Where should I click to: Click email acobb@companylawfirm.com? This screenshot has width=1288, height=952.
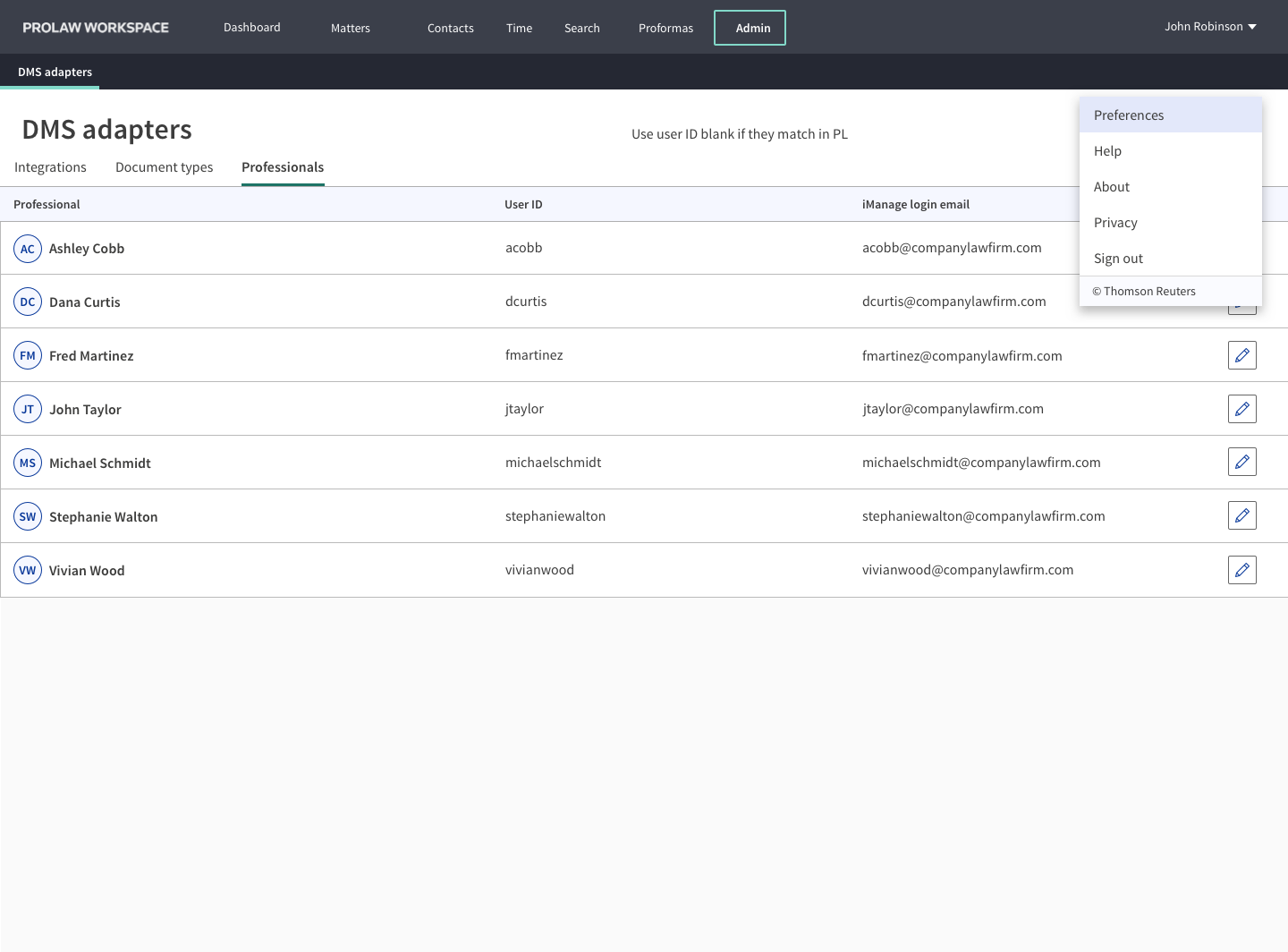[952, 248]
